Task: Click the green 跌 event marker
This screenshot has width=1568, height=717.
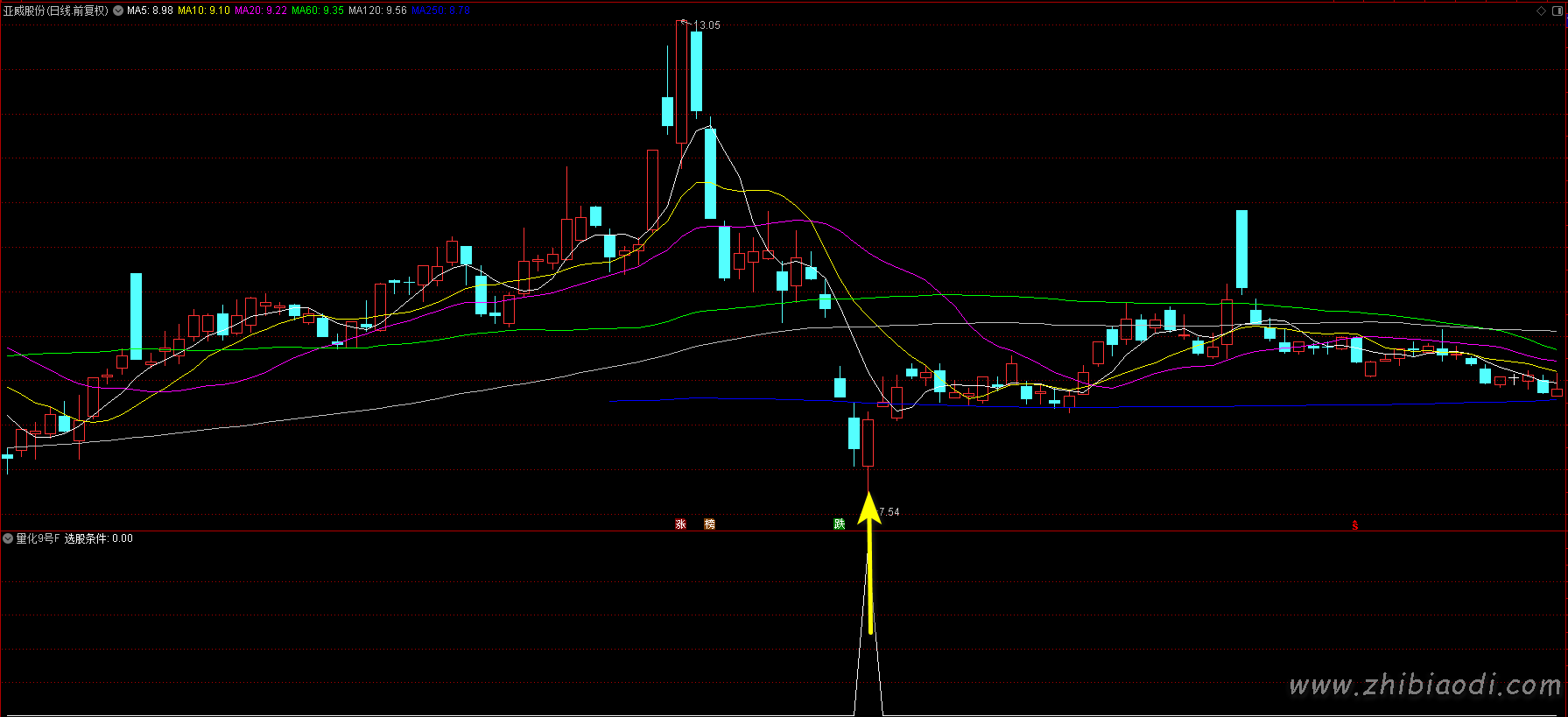Action: pos(839,524)
